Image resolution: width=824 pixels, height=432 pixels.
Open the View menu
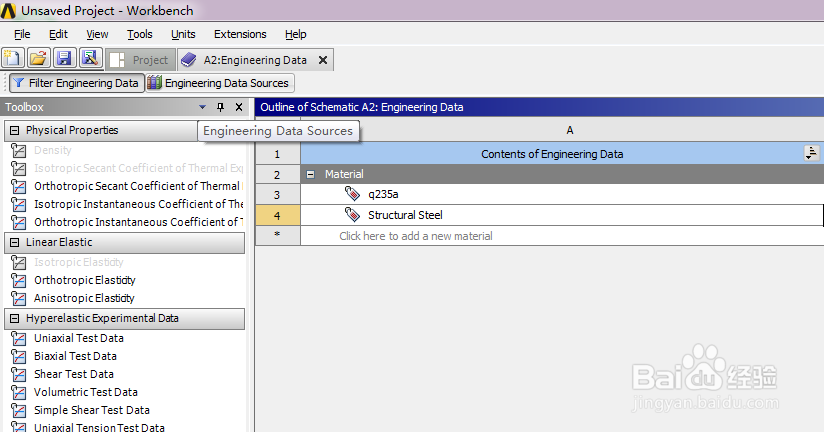[97, 34]
